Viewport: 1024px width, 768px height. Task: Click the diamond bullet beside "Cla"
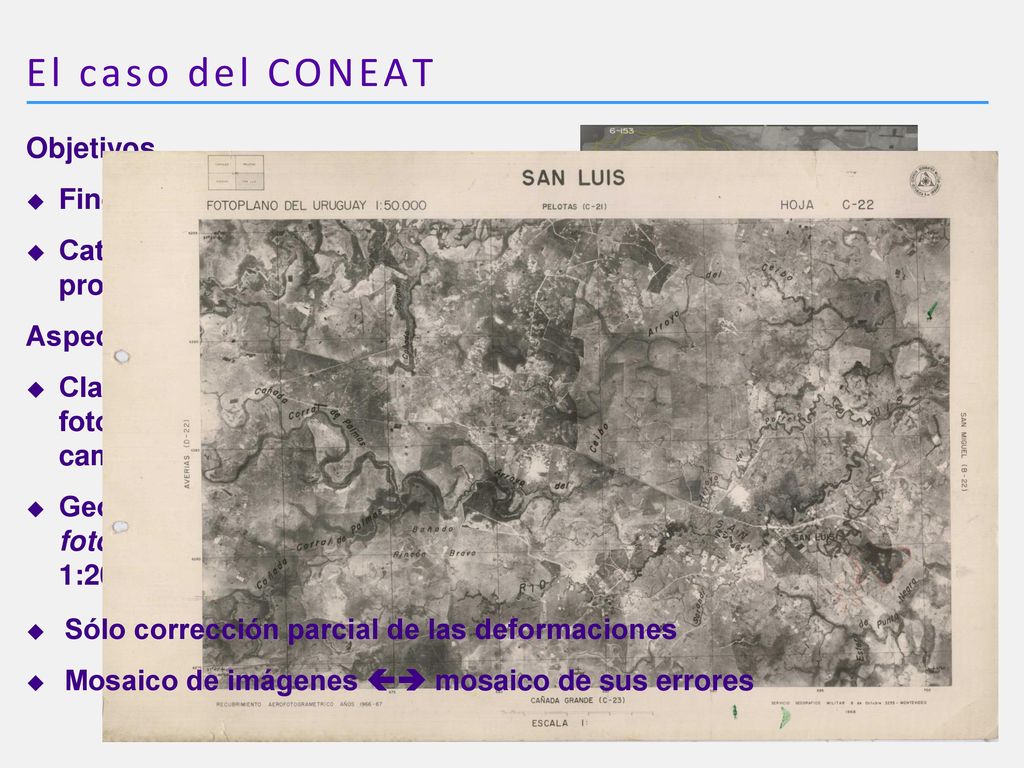pos(36,390)
